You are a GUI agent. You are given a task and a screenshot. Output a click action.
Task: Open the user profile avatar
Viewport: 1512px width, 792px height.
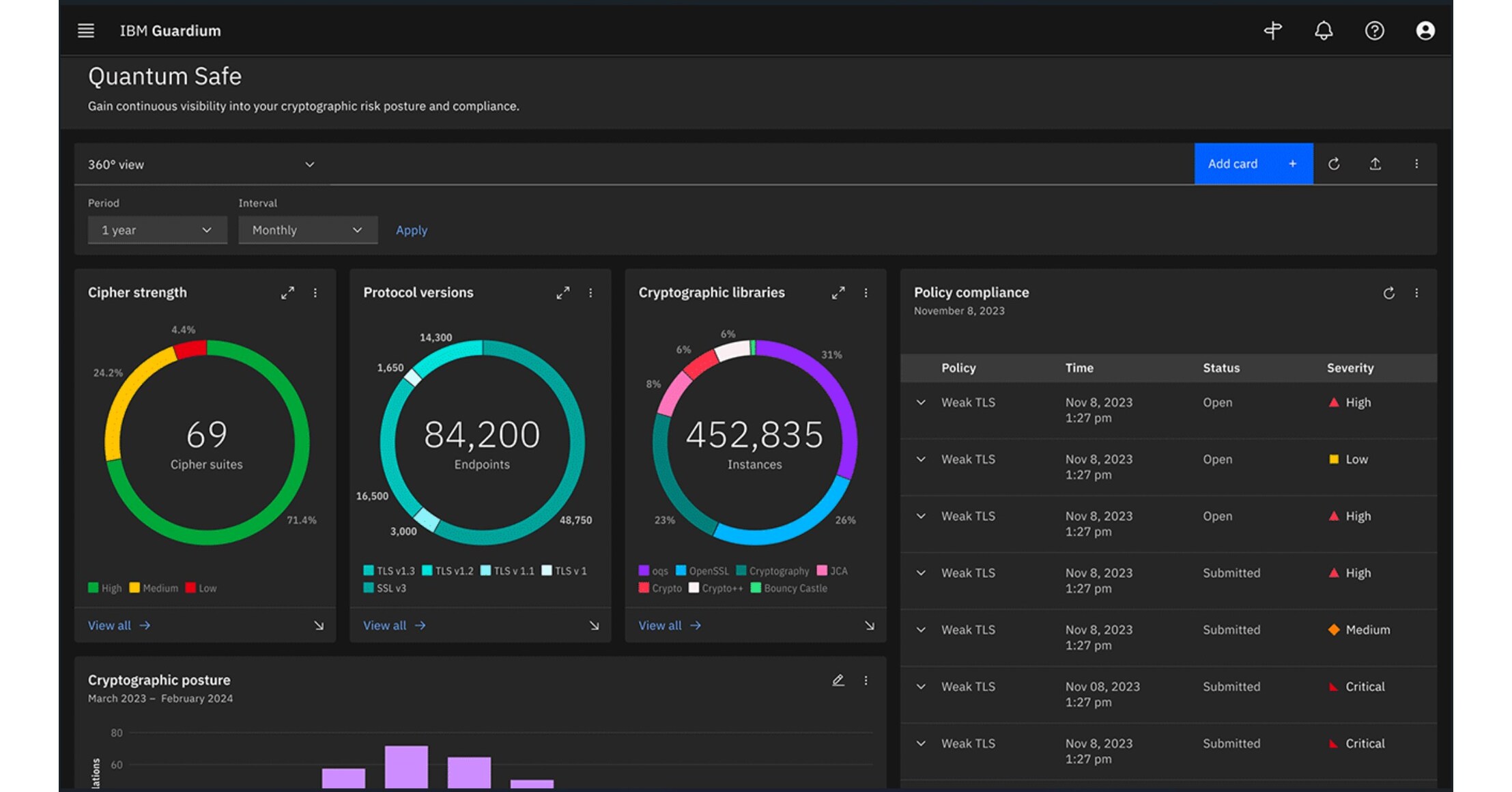tap(1425, 31)
